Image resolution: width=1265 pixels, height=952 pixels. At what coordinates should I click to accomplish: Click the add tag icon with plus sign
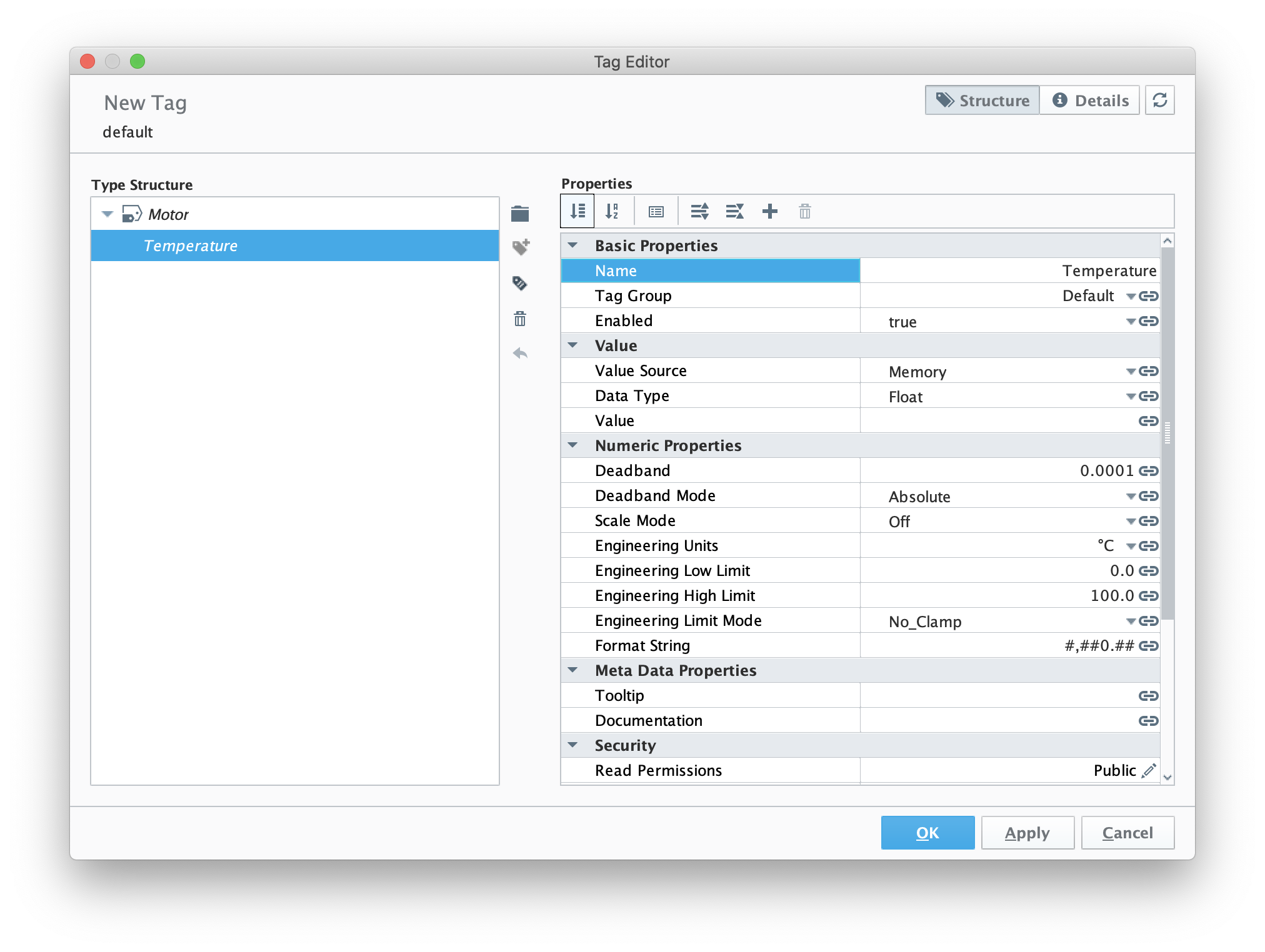(x=521, y=247)
